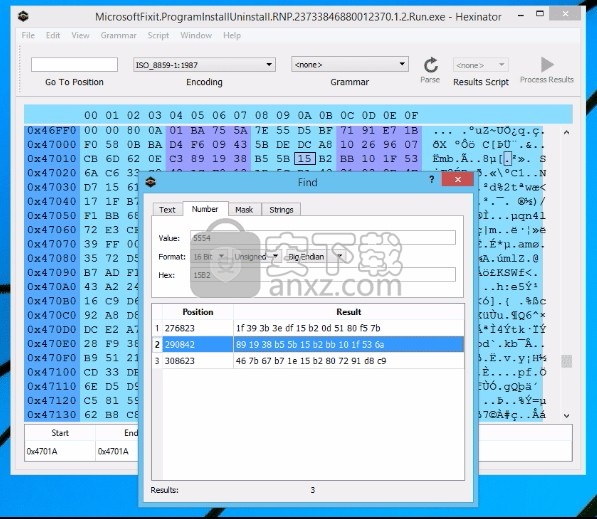Image resolution: width=597 pixels, height=519 pixels.
Task: Open the Script menu
Action: pyautogui.click(x=158, y=35)
